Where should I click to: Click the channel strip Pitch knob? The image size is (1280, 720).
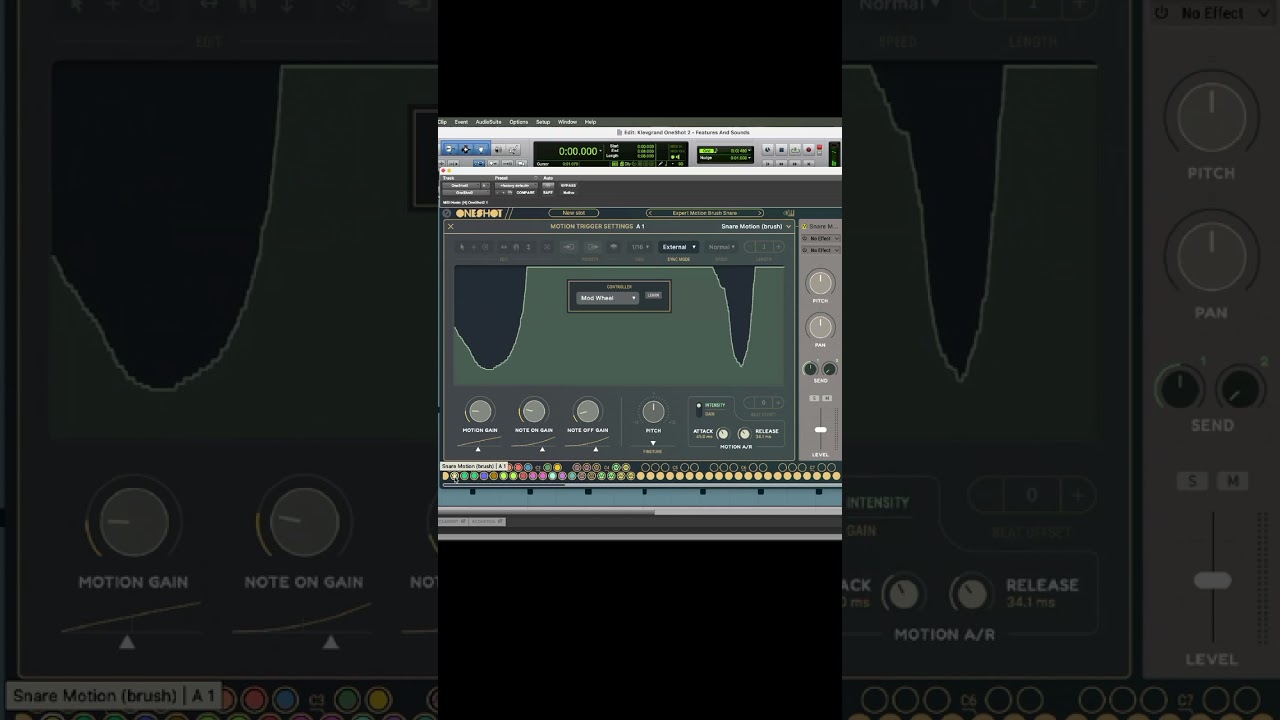[x=820, y=283]
